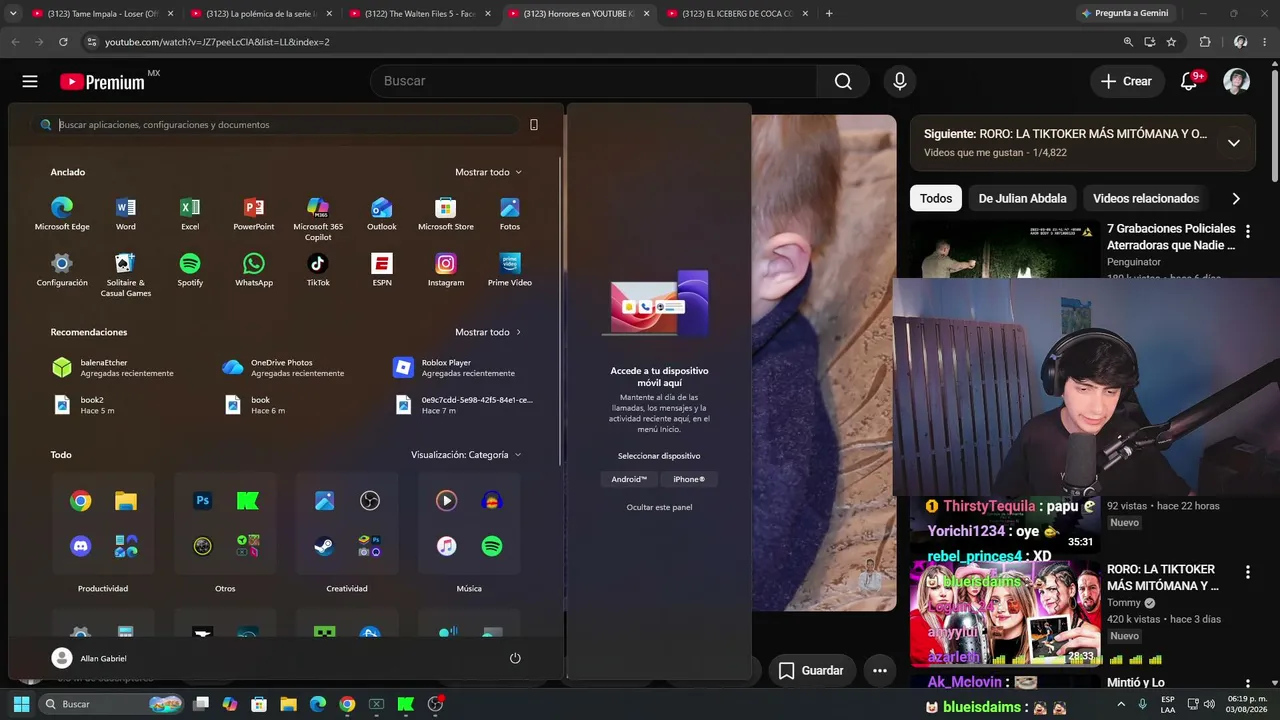
Task: Open Microsoft 365 Copilot pinned app
Action: click(318, 219)
